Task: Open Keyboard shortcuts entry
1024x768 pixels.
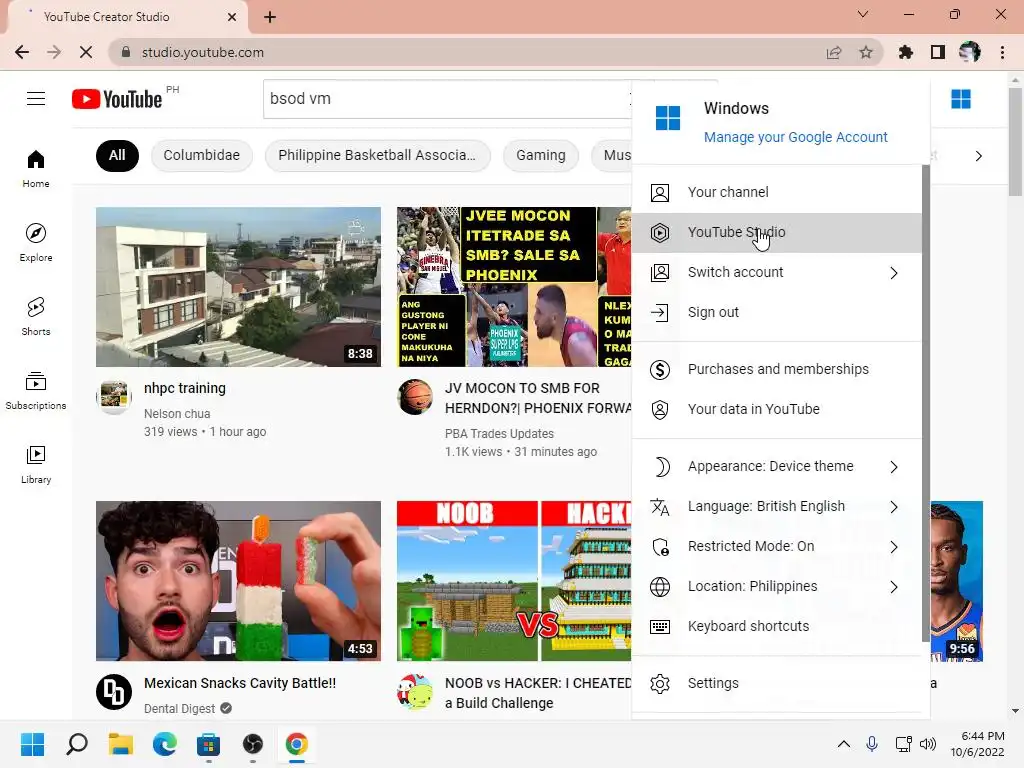Action: click(x=776, y=627)
